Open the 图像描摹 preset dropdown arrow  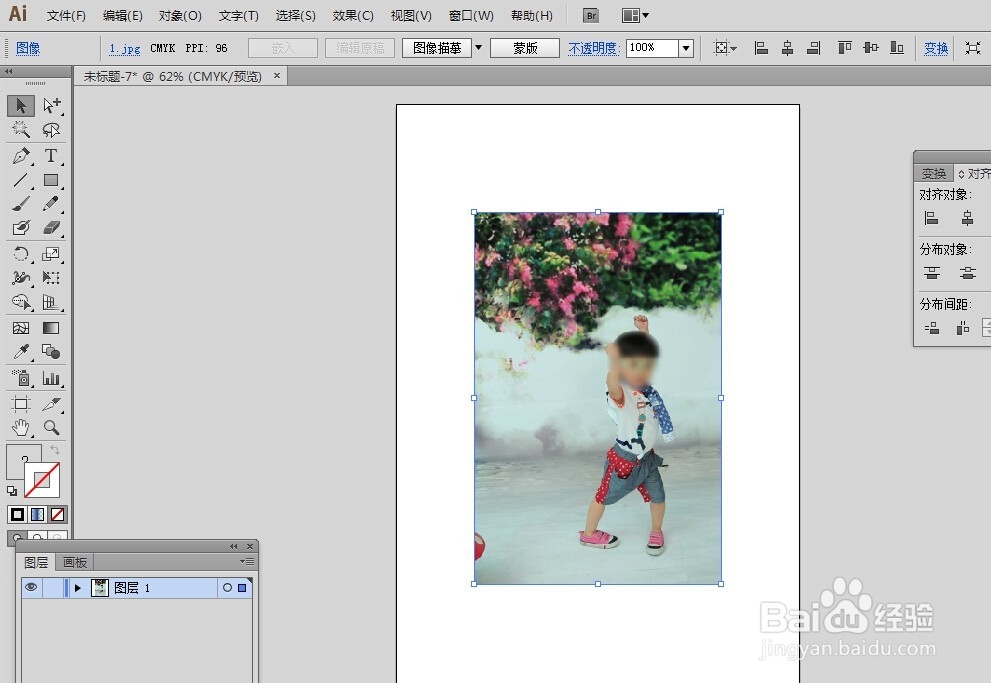[x=478, y=48]
